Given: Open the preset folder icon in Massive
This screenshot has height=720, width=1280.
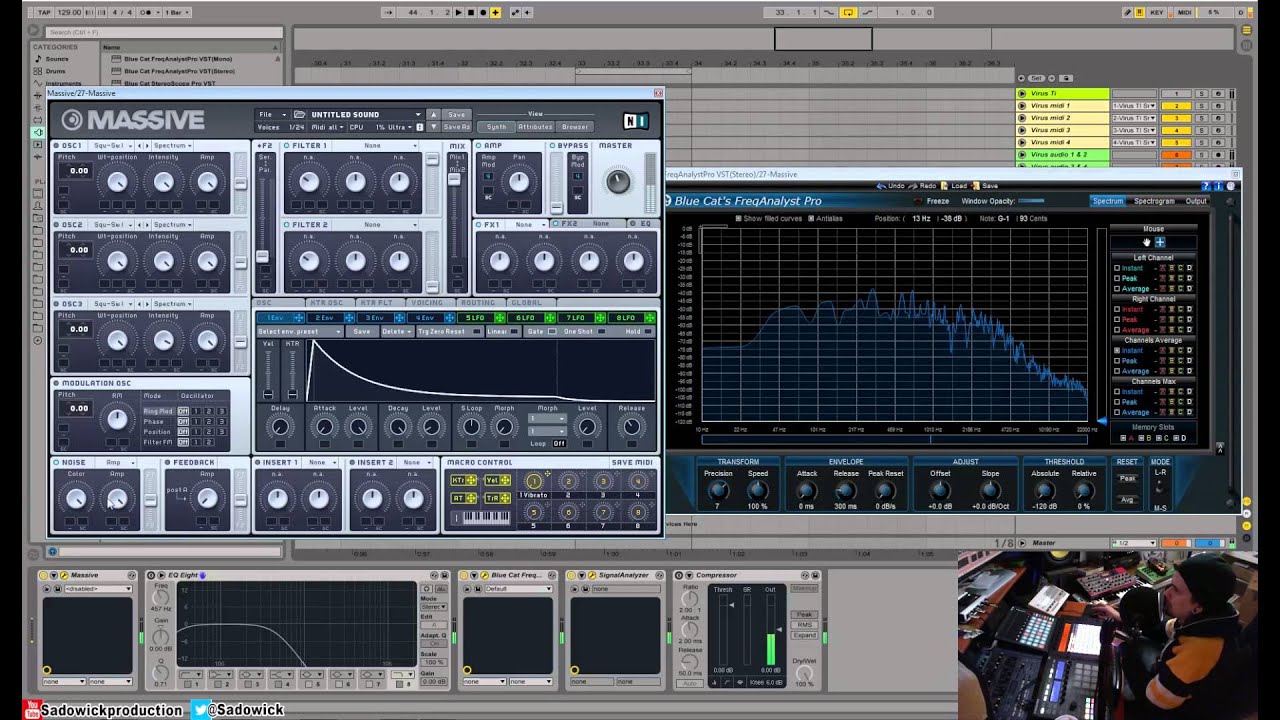Looking at the screenshot, I should pos(299,114).
